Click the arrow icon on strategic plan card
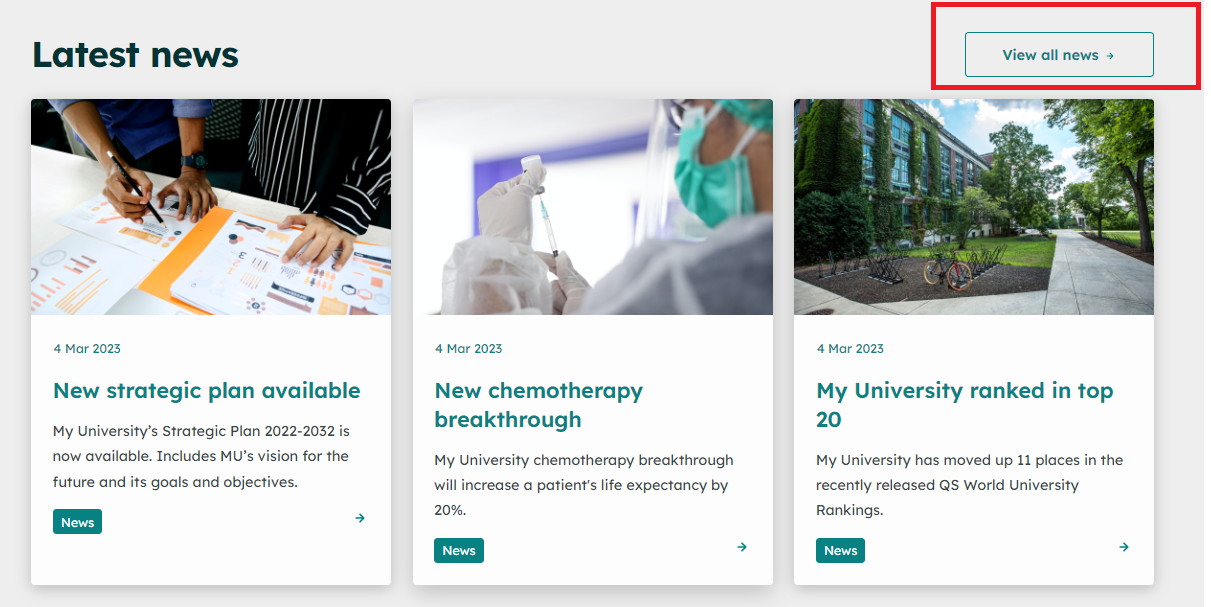 (x=360, y=518)
